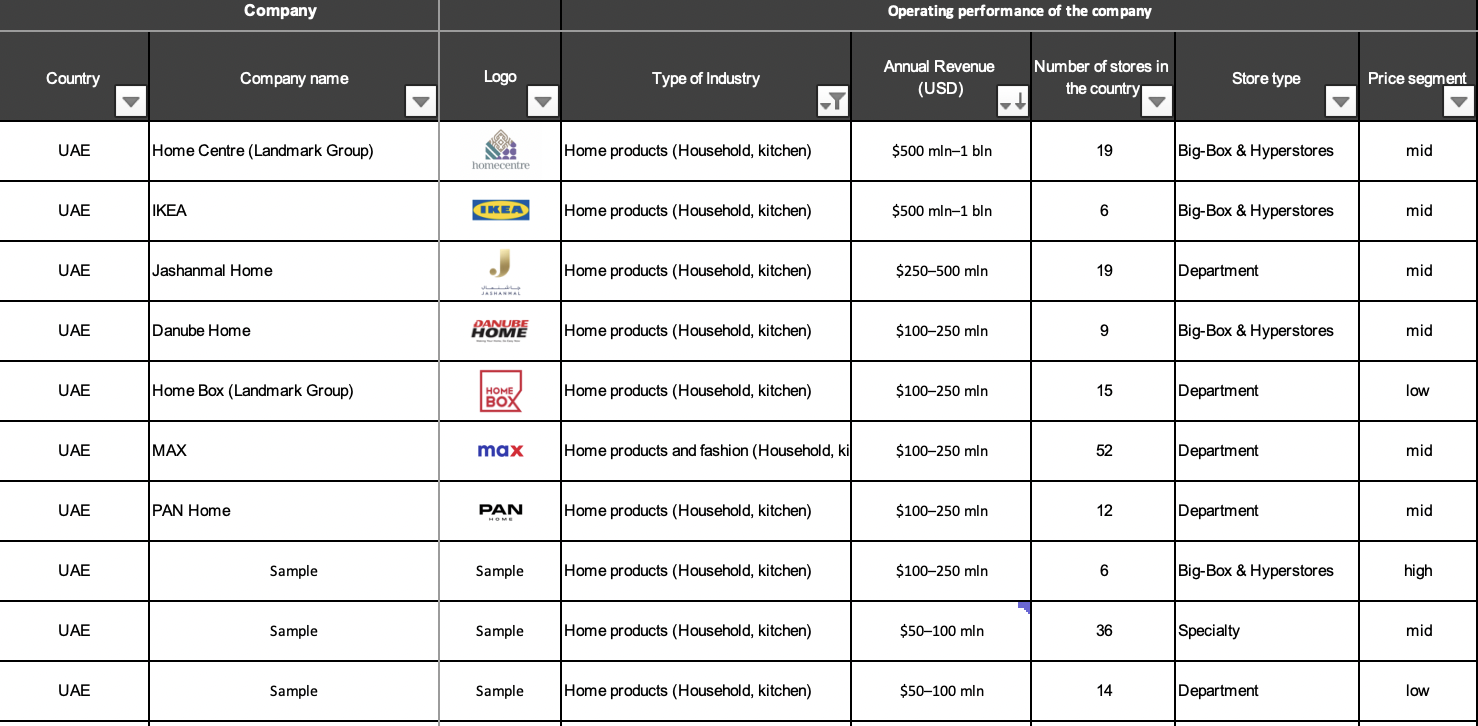Select Home Box's 'low' price segment cell

click(x=1418, y=391)
